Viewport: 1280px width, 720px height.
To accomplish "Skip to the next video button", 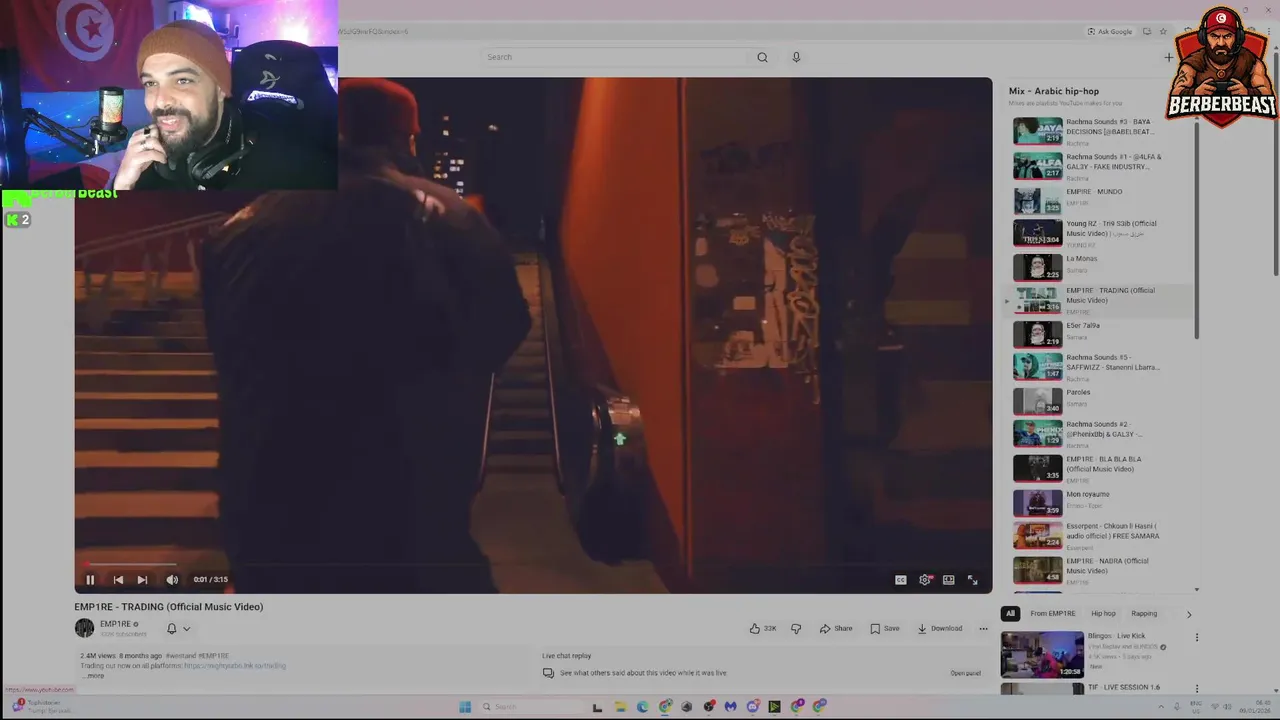I will click(142, 580).
